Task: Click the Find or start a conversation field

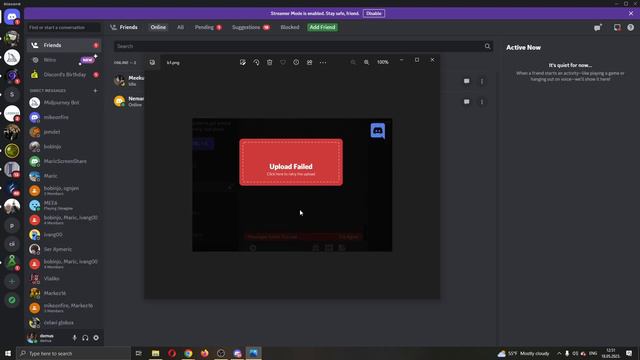Action: click(64, 27)
